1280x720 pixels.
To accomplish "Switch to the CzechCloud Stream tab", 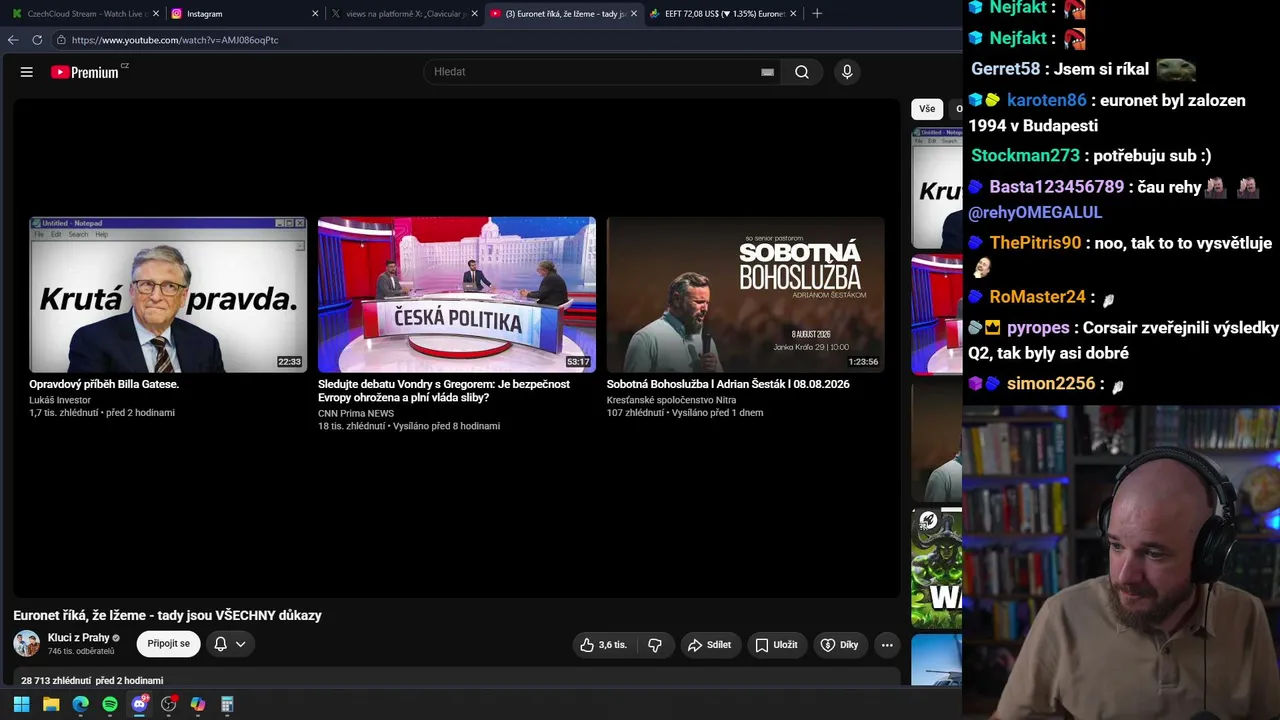I will tap(84, 14).
